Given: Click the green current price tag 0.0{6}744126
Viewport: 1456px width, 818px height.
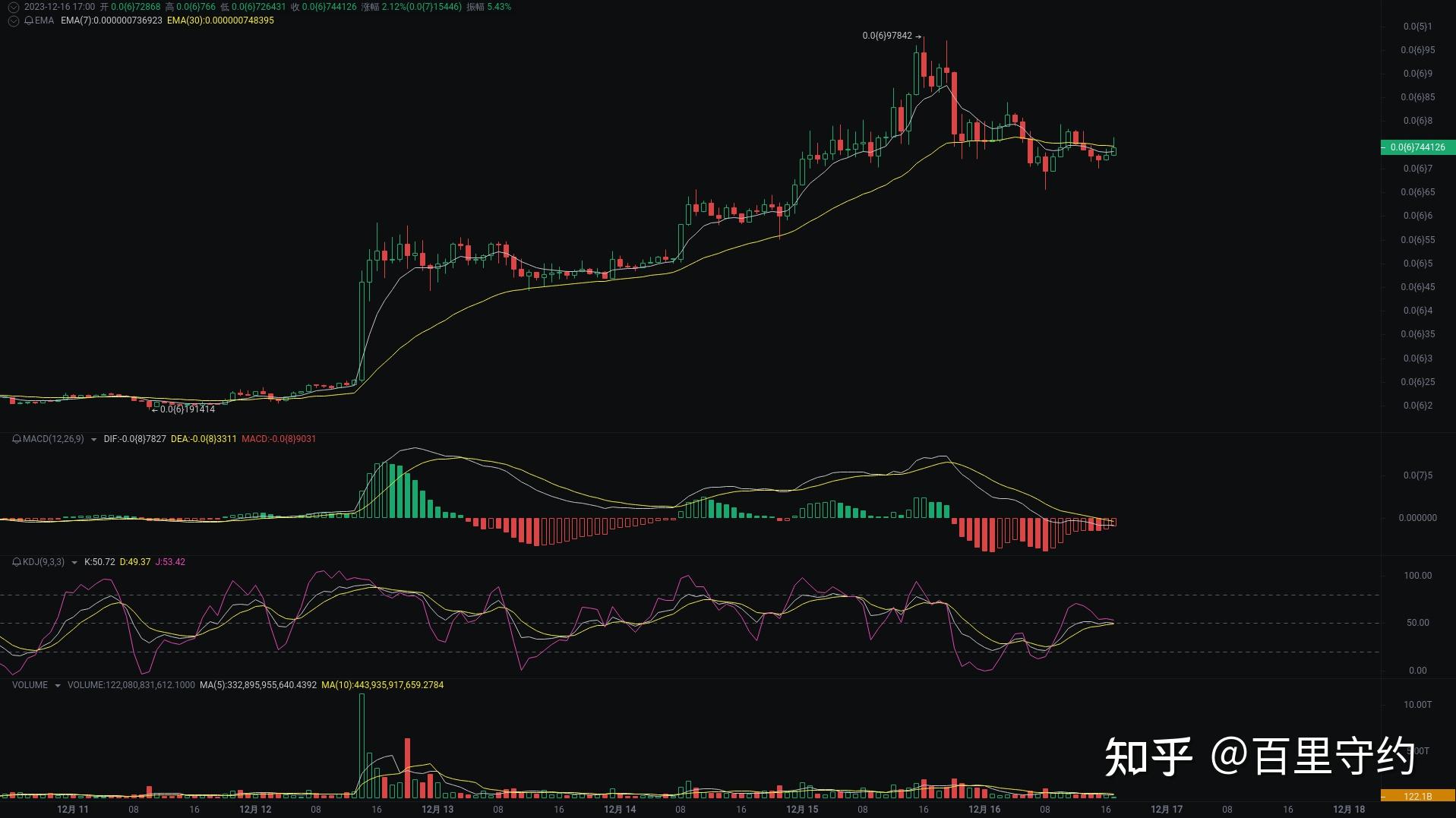Looking at the screenshot, I should pos(1417,147).
